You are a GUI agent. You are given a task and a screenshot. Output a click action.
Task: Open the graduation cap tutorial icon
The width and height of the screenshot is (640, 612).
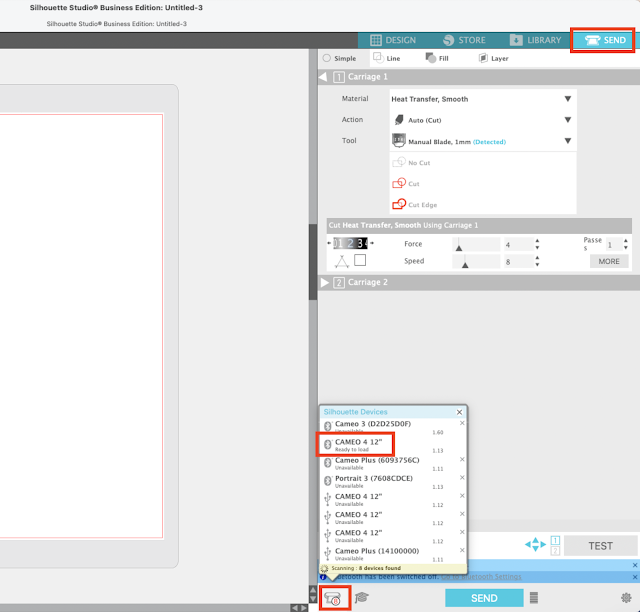point(362,597)
